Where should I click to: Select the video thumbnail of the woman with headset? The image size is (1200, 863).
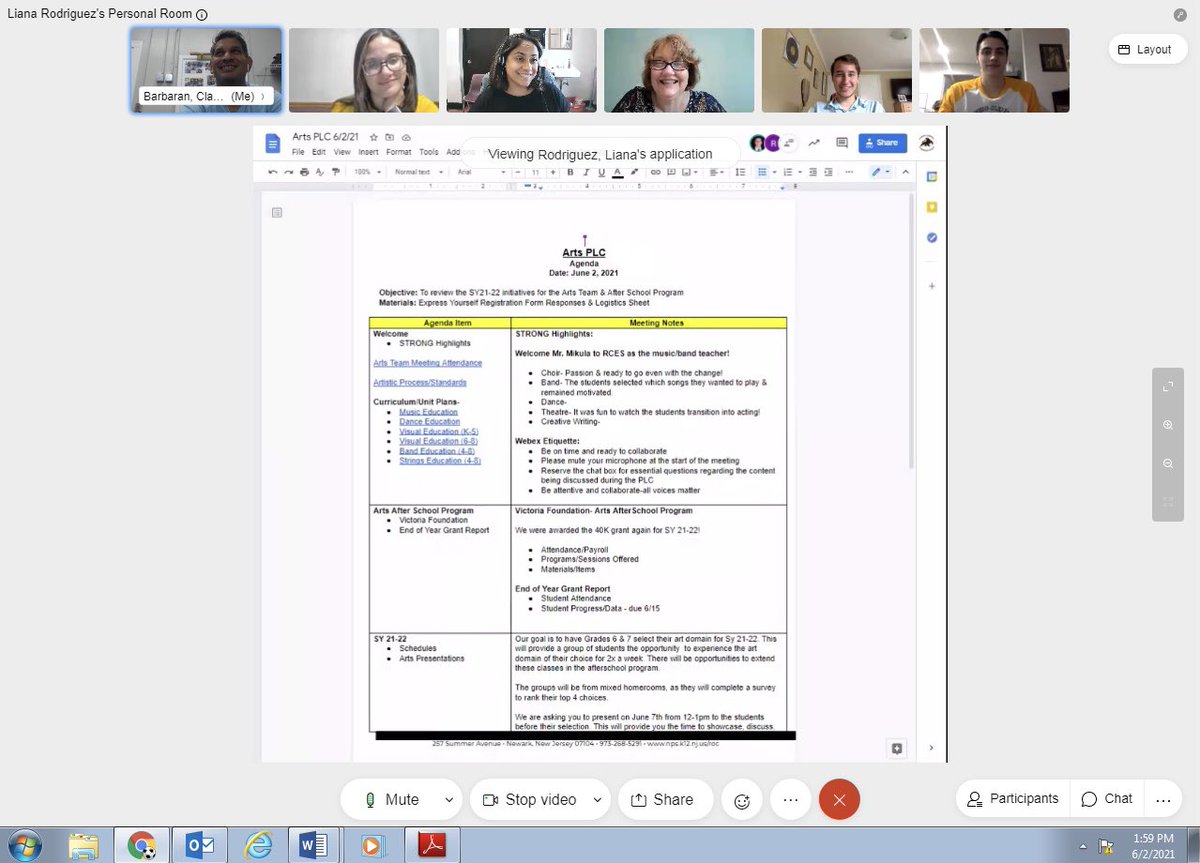[521, 69]
